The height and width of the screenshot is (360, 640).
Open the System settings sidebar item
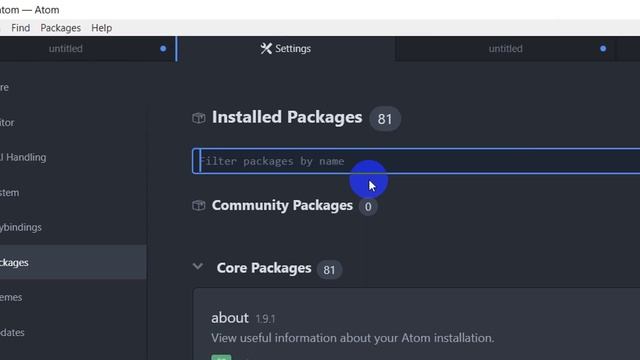coord(9,192)
